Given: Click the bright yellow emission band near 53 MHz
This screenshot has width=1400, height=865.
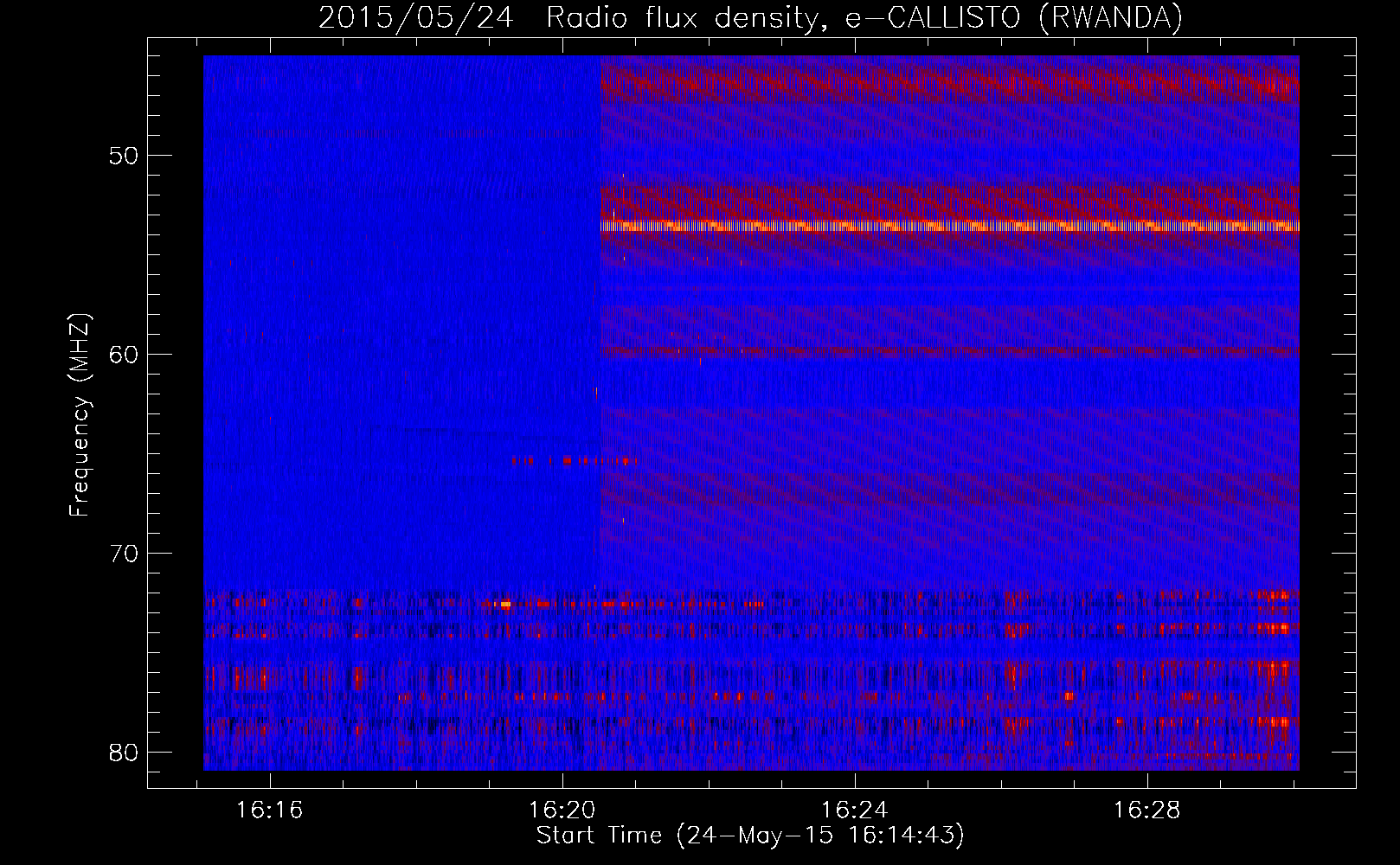Looking at the screenshot, I should point(950,226).
